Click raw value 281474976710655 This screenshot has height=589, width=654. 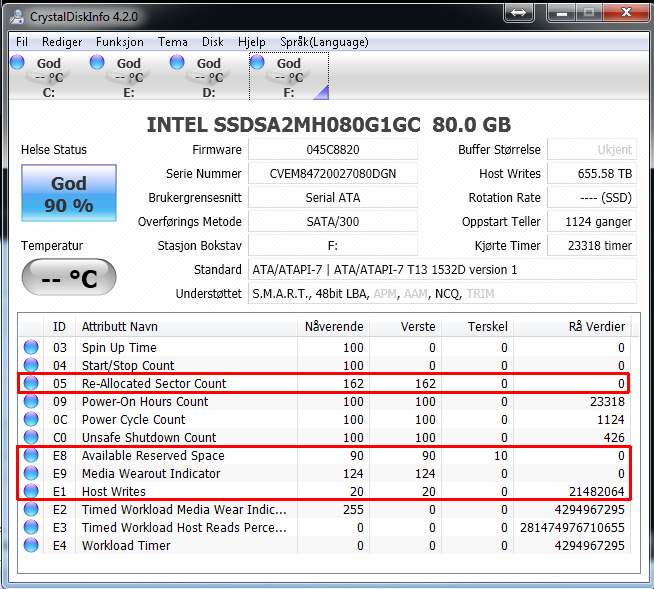pos(572,528)
